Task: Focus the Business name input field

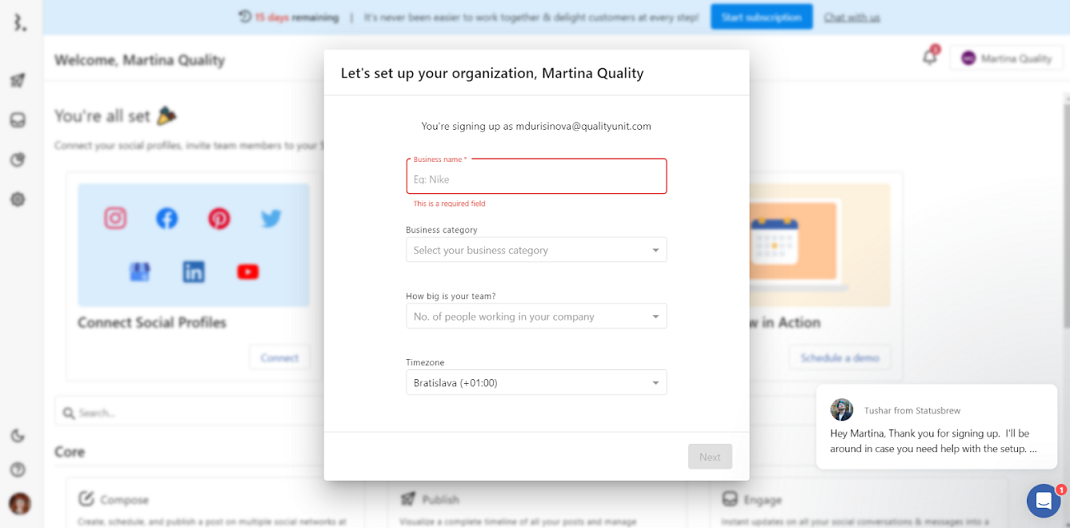Action: (x=536, y=179)
